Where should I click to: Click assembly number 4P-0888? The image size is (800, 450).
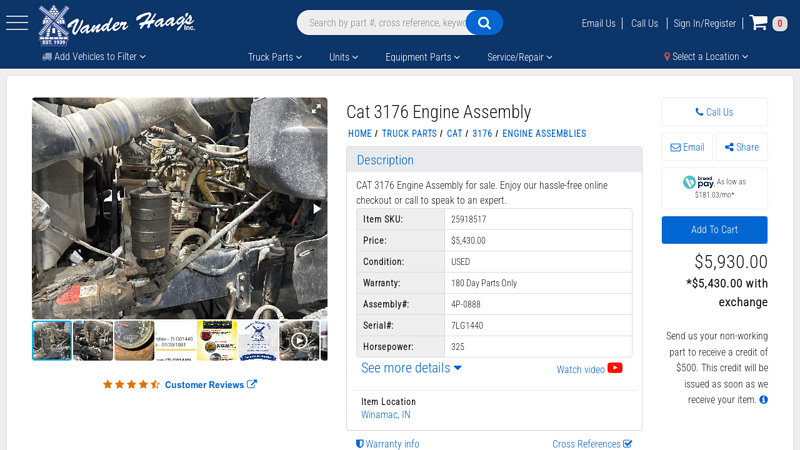pyautogui.click(x=465, y=304)
